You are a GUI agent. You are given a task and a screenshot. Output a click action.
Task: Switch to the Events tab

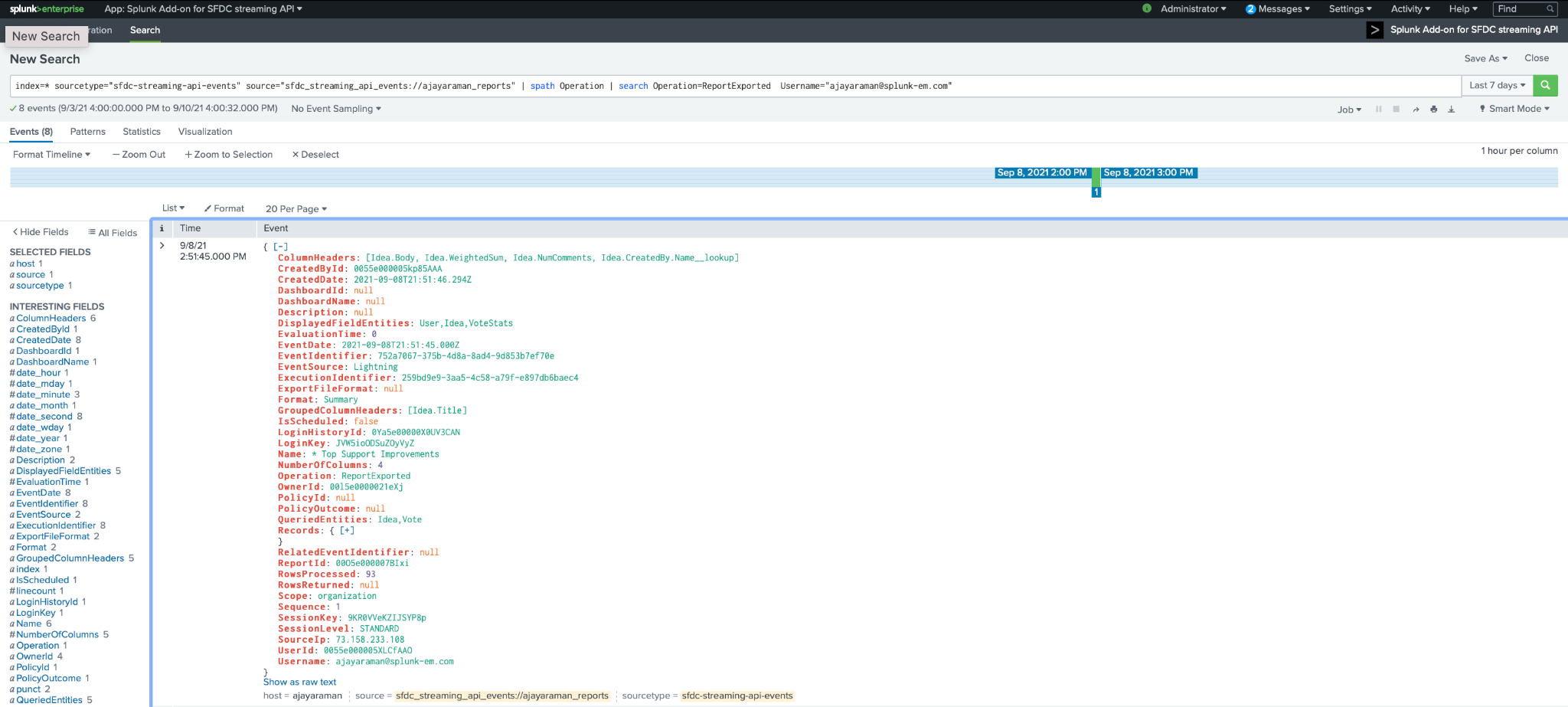31,132
